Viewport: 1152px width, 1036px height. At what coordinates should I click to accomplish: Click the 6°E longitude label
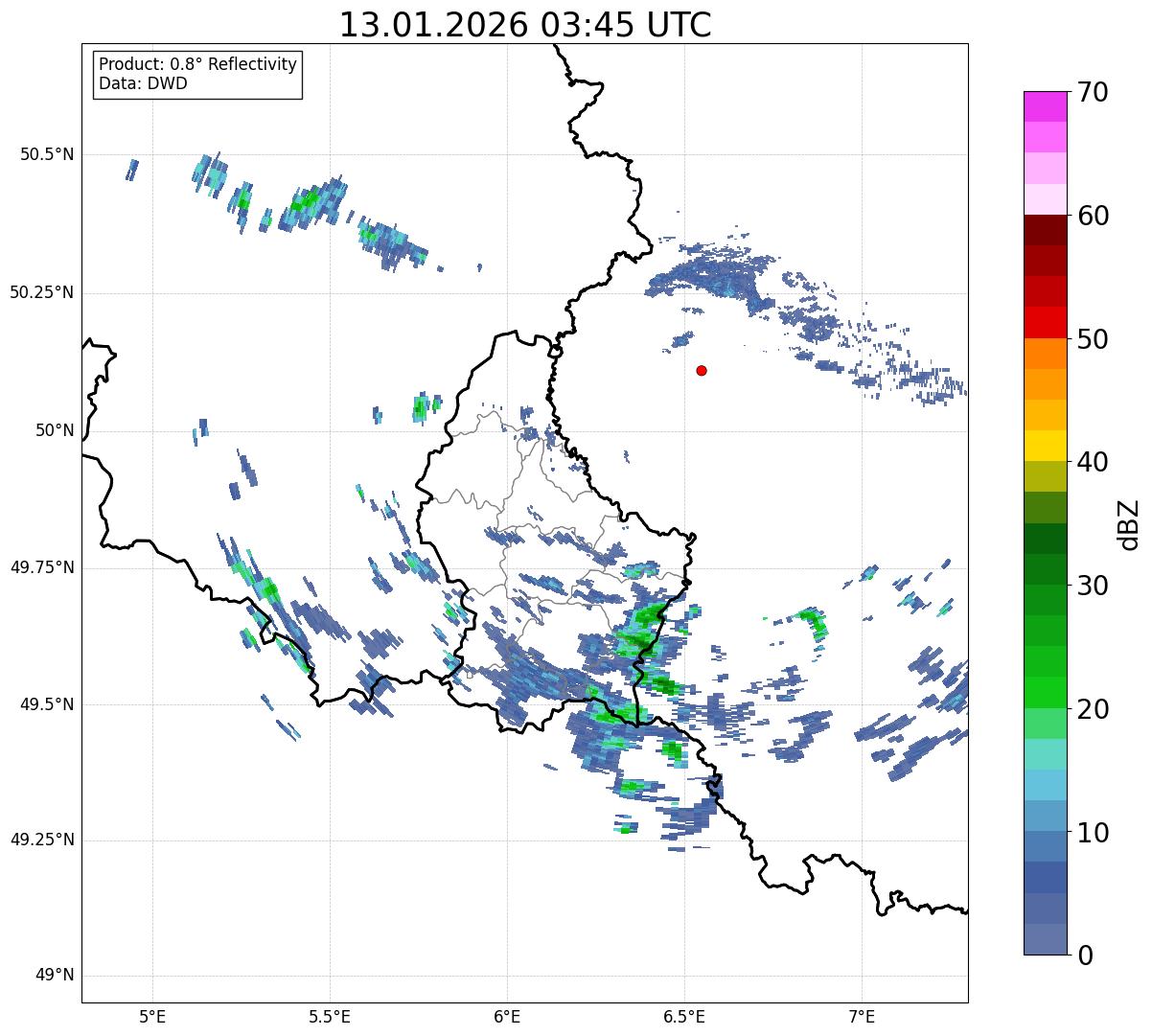508,1016
